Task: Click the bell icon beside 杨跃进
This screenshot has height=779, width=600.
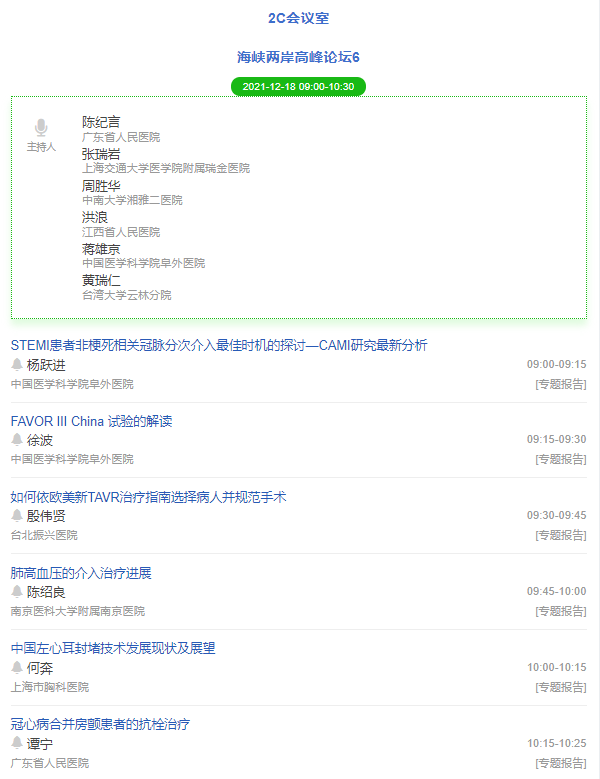Action: (17, 365)
